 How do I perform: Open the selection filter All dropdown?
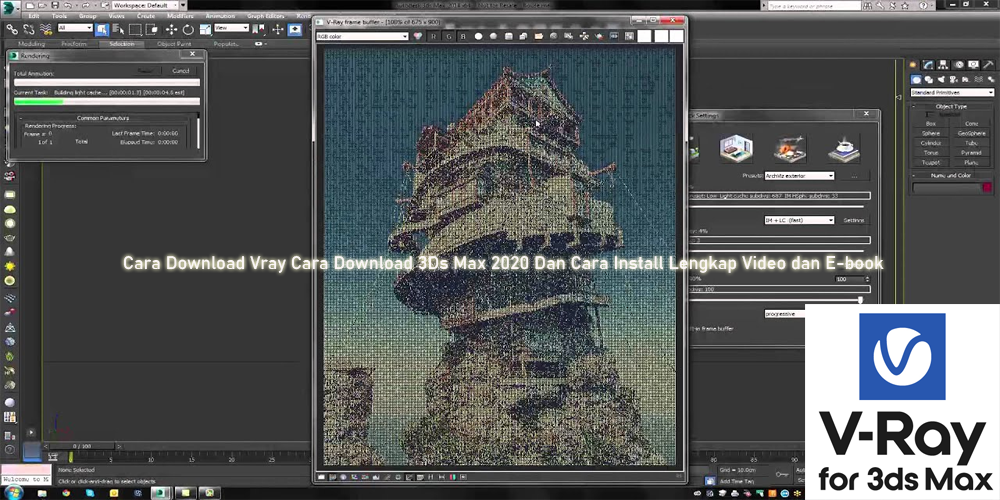(75, 28)
